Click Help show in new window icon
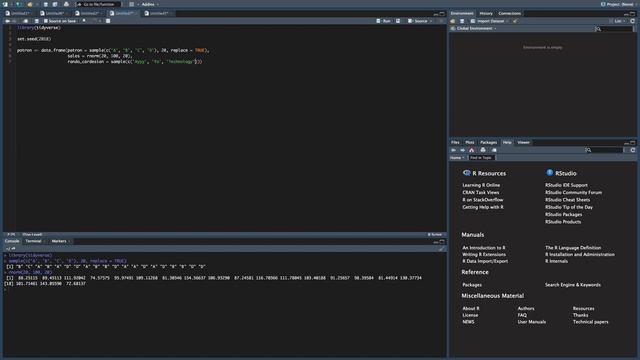The width and height of the screenshot is (640, 360). (x=494, y=150)
